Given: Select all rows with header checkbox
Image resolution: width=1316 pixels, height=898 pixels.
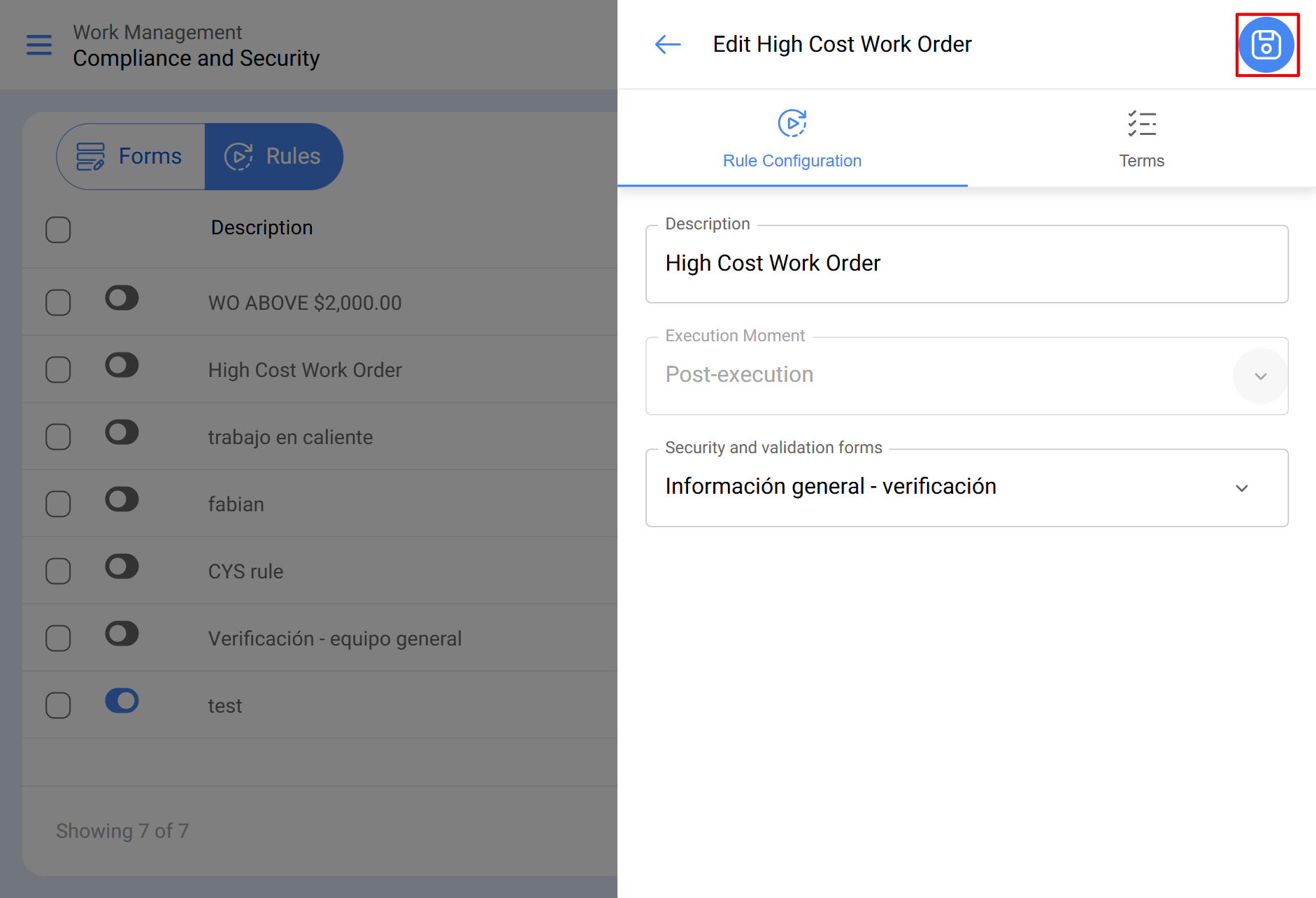Looking at the screenshot, I should (x=58, y=229).
